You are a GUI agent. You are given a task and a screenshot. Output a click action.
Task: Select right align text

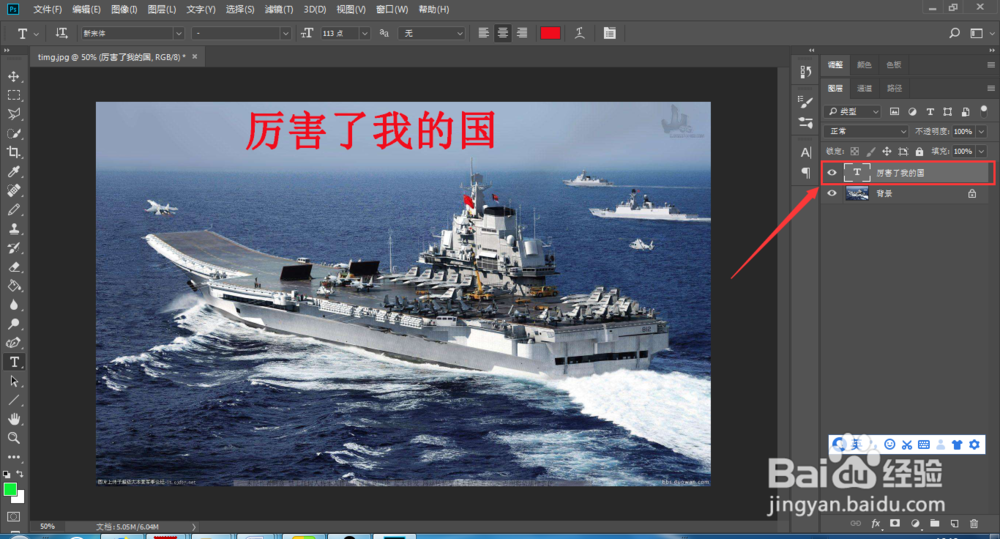pos(522,33)
